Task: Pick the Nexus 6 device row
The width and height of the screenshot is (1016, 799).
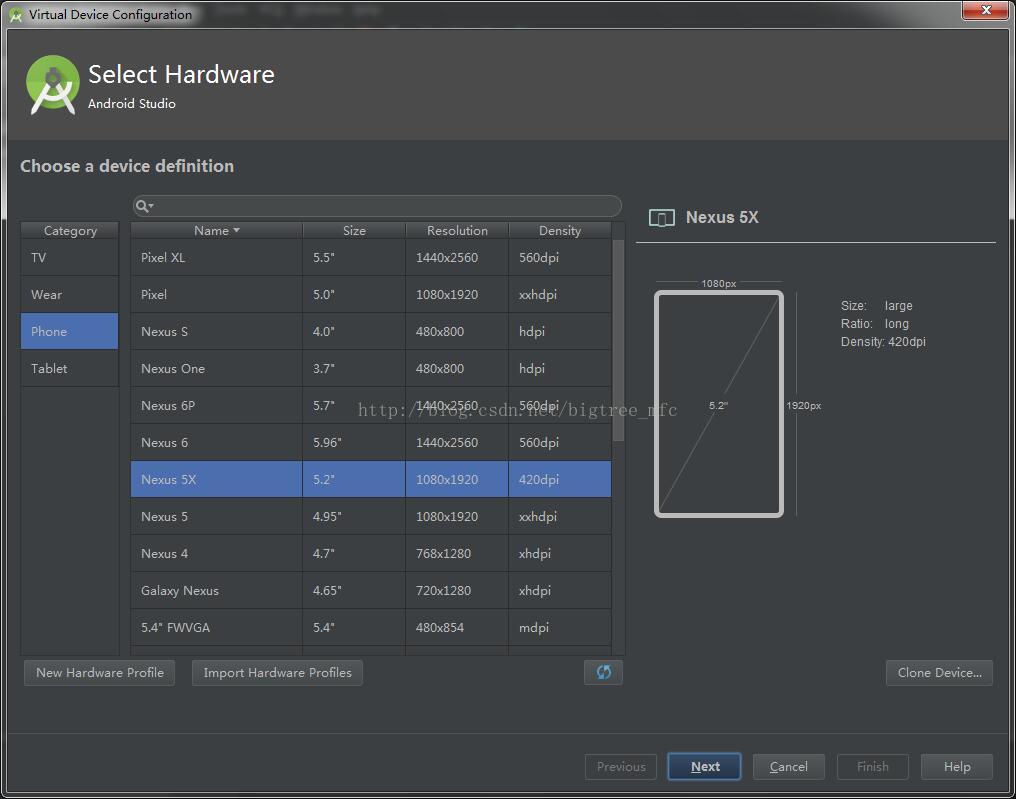Action: (x=371, y=442)
